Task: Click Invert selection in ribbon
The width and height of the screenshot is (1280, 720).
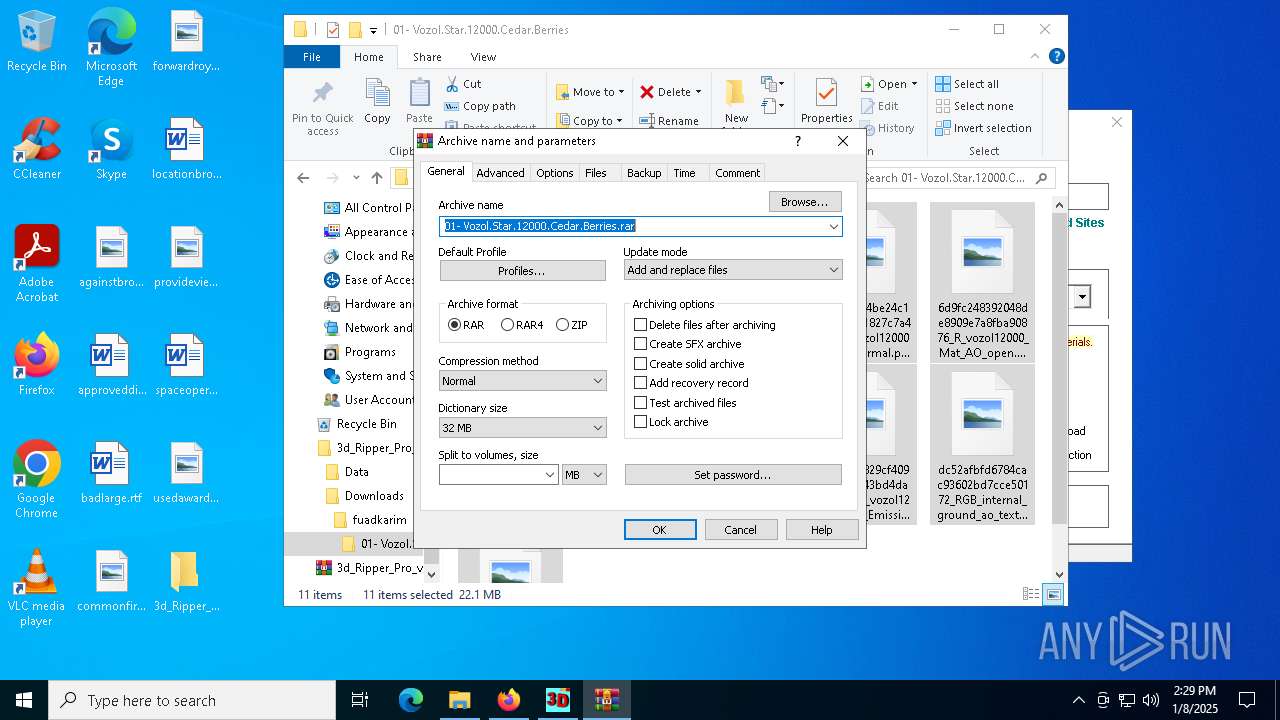Action: (x=983, y=128)
